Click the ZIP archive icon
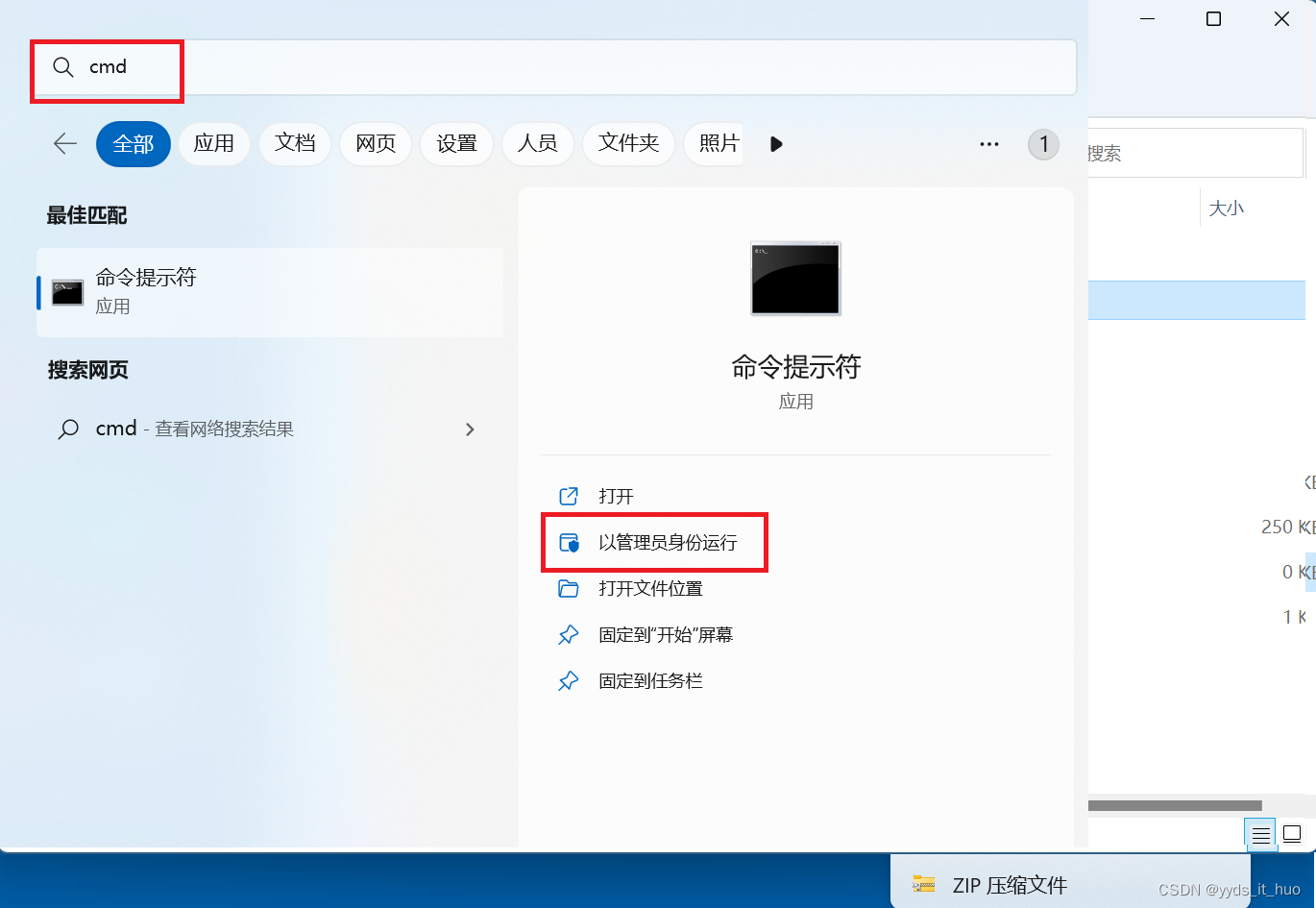The width and height of the screenshot is (1316, 908). tap(924, 885)
